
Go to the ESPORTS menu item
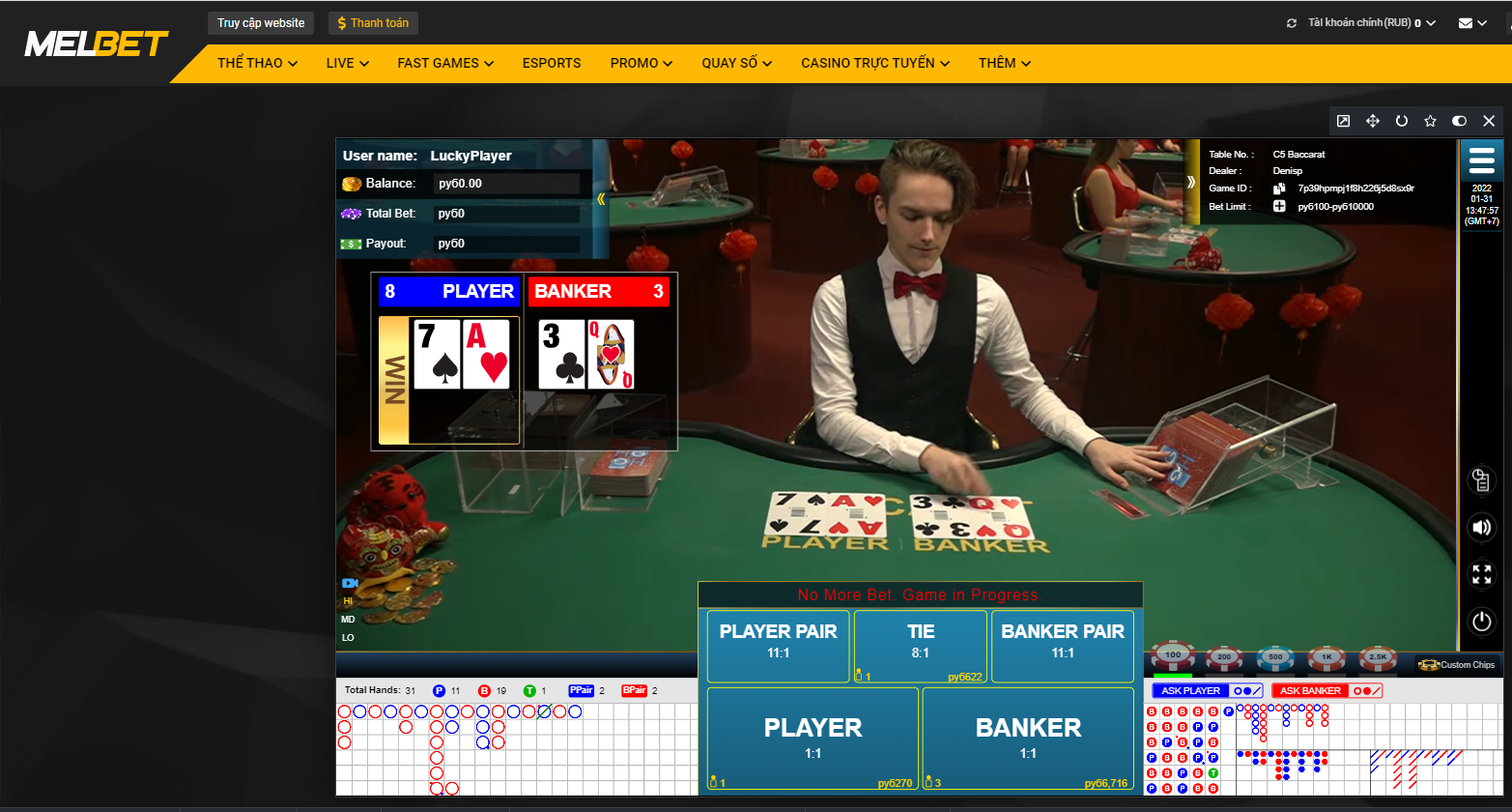click(x=552, y=63)
